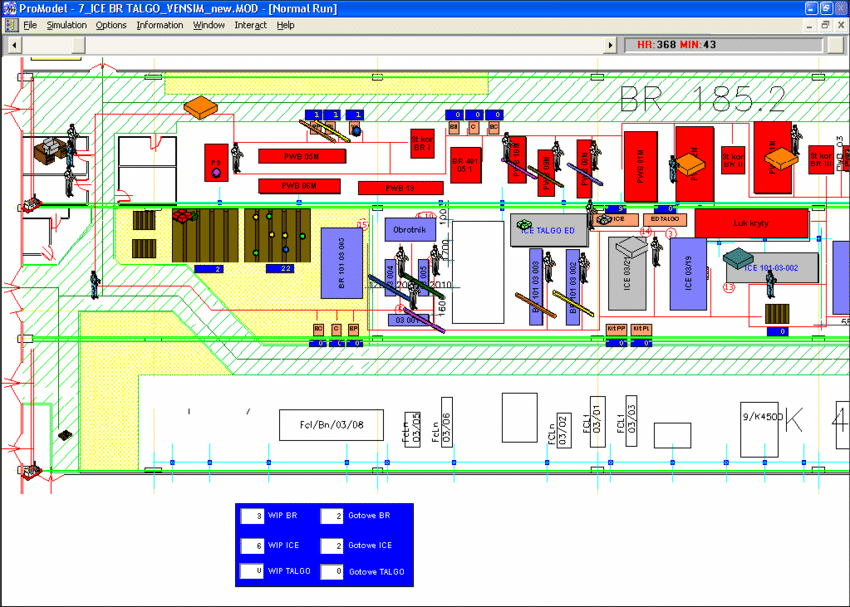Select the worker beside ICE 03/21
Image resolution: width=850 pixels, height=607 pixels.
(x=656, y=252)
